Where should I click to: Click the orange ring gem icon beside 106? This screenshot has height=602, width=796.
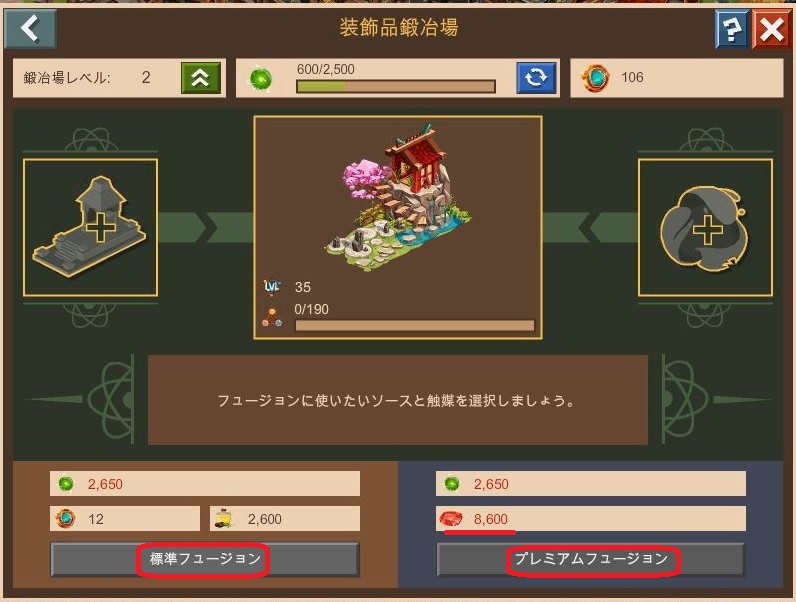pyautogui.click(x=595, y=78)
